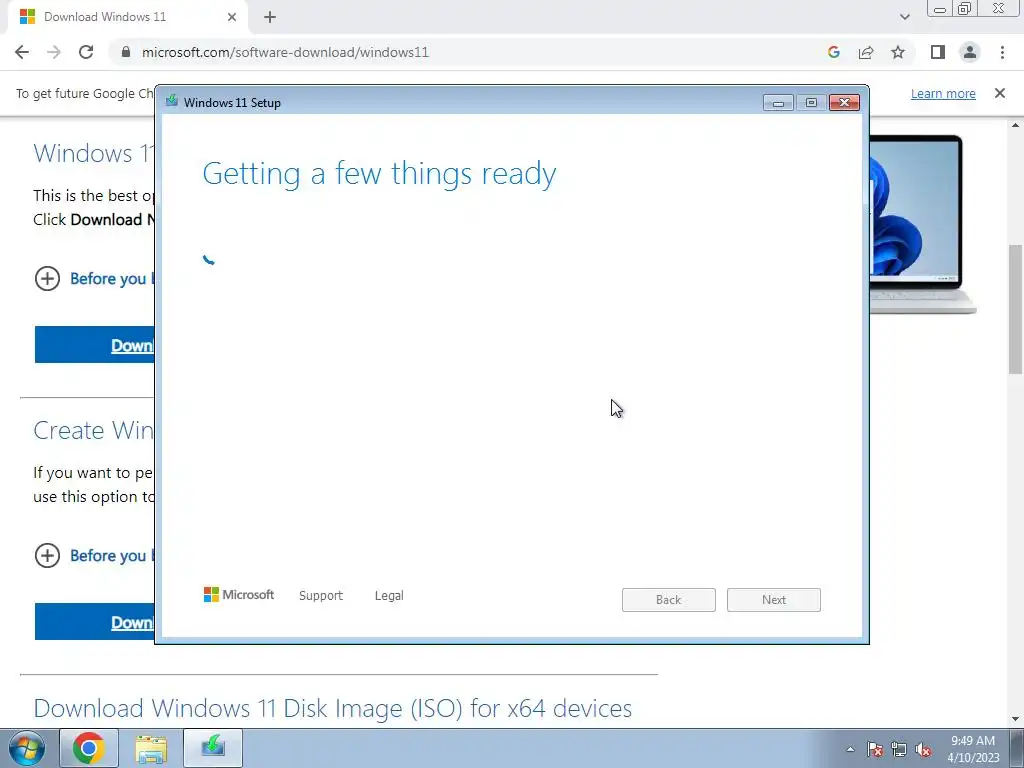
Task: Click the volume speaker tray icon
Action: click(x=923, y=749)
